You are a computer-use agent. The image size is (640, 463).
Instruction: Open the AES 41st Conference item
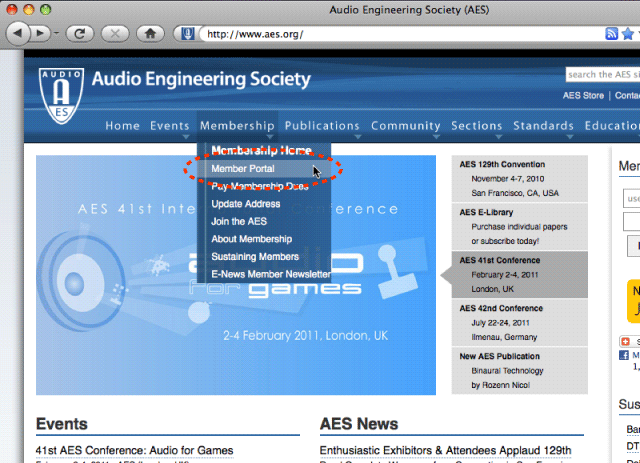(519, 274)
